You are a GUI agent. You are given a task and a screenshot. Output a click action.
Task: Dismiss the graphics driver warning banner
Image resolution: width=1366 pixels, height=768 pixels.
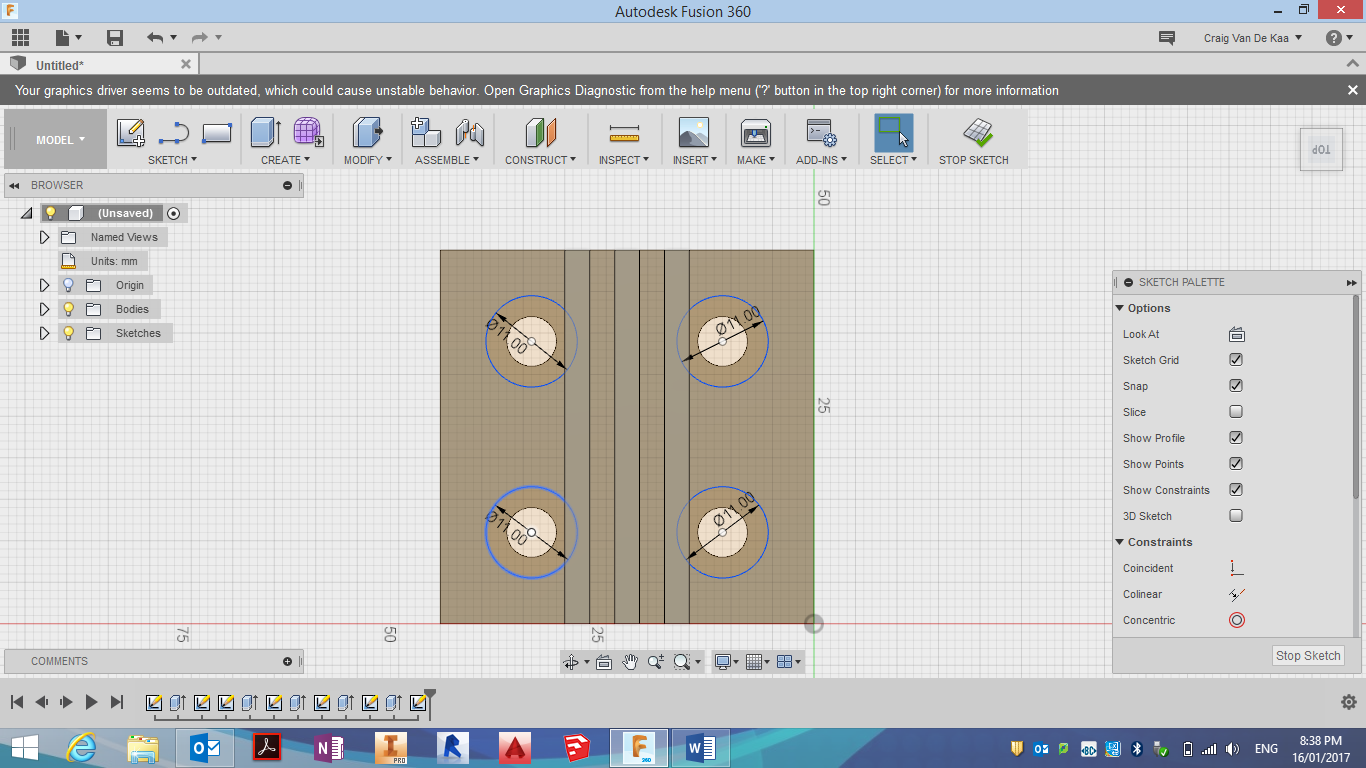tap(1352, 90)
